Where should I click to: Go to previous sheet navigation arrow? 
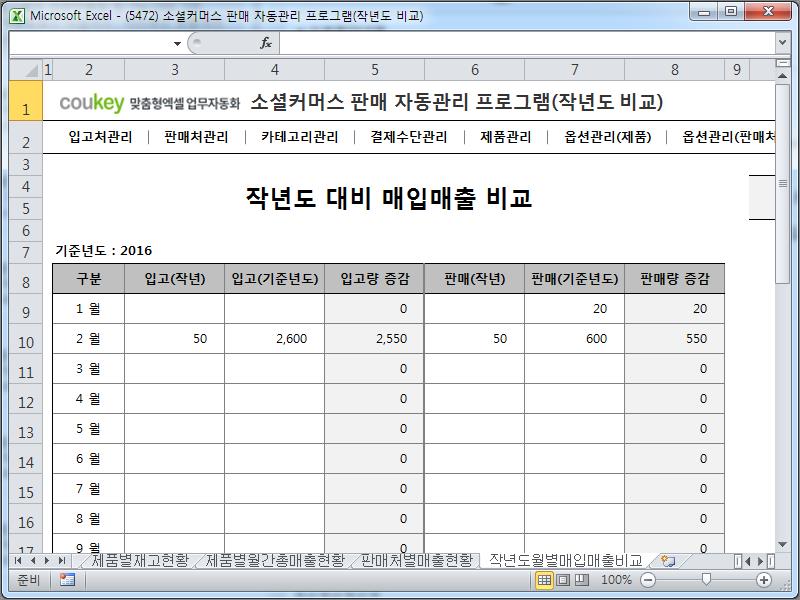[x=33, y=561]
